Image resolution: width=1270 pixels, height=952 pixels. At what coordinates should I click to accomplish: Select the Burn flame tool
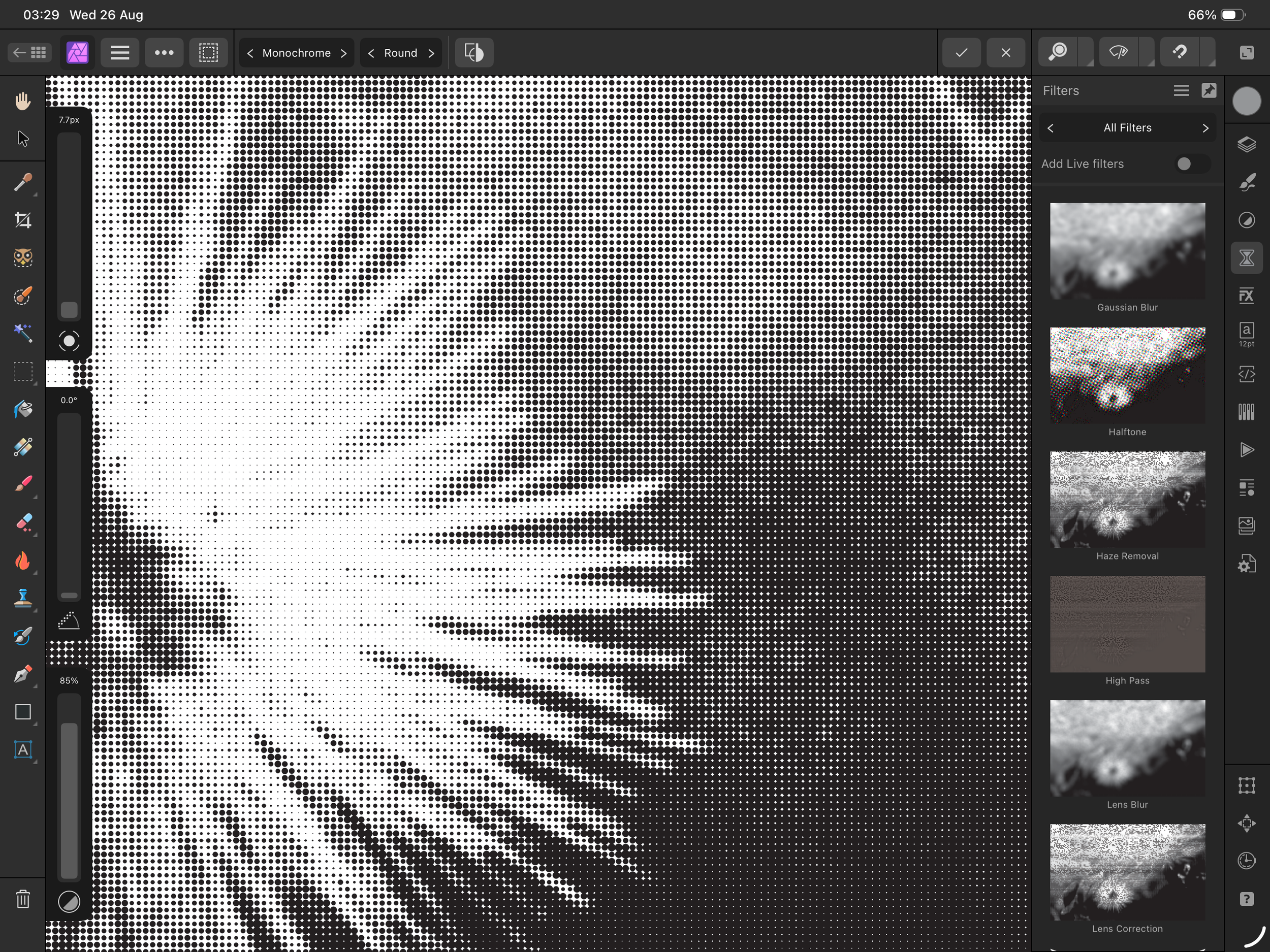pyautogui.click(x=23, y=561)
